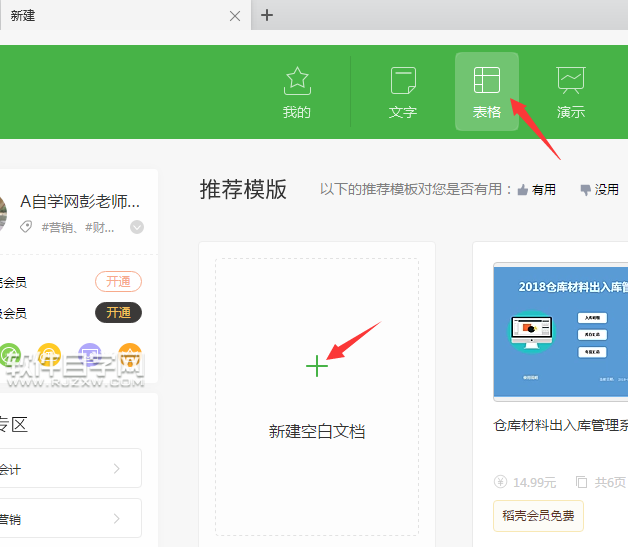Image resolution: width=628 pixels, height=547 pixels.
Task: Click the yellow member privilege icon
Action: tap(49, 354)
